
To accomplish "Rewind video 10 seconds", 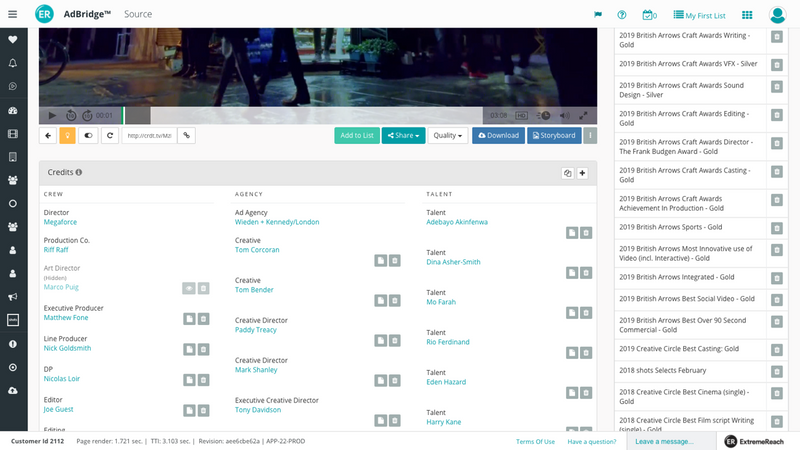I will [x=71, y=115].
